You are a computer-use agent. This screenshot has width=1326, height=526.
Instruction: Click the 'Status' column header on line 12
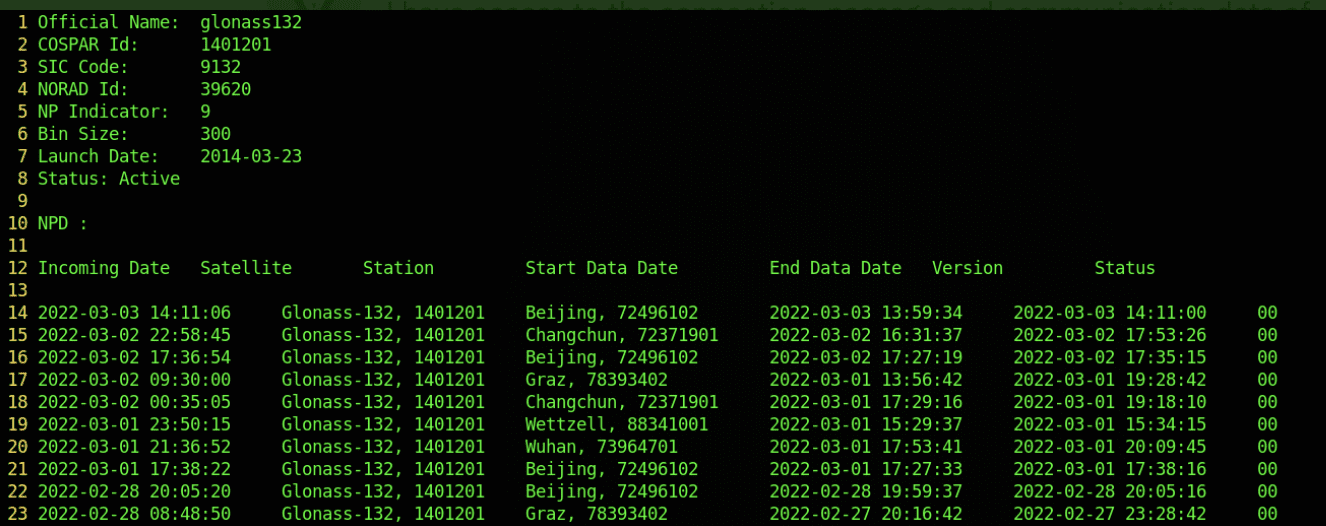(x=1125, y=268)
